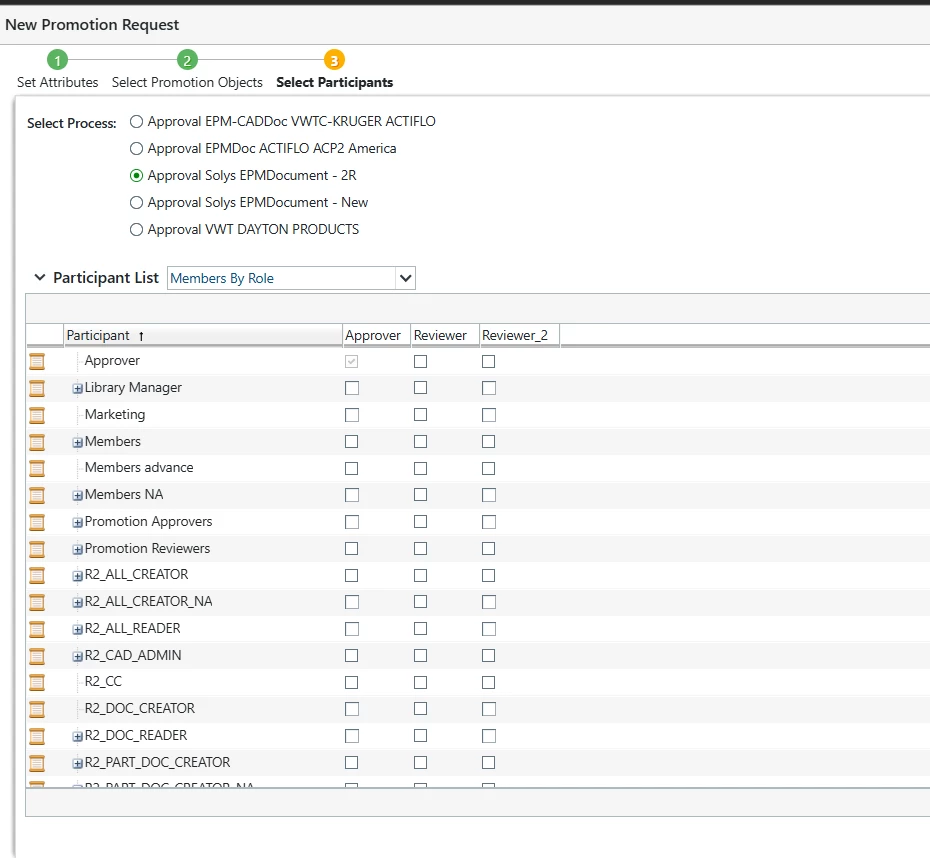Check Approver box for R2_DOC_CREATOR
930x858 pixels.
(352, 709)
